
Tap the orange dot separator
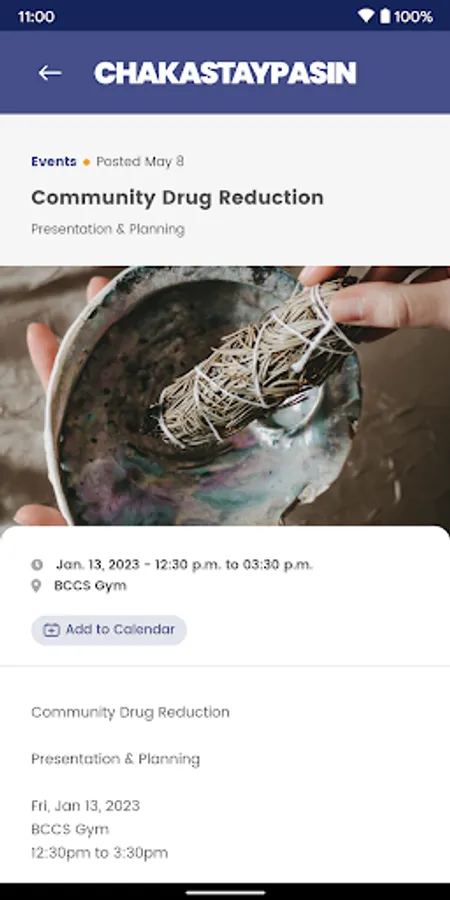click(86, 162)
